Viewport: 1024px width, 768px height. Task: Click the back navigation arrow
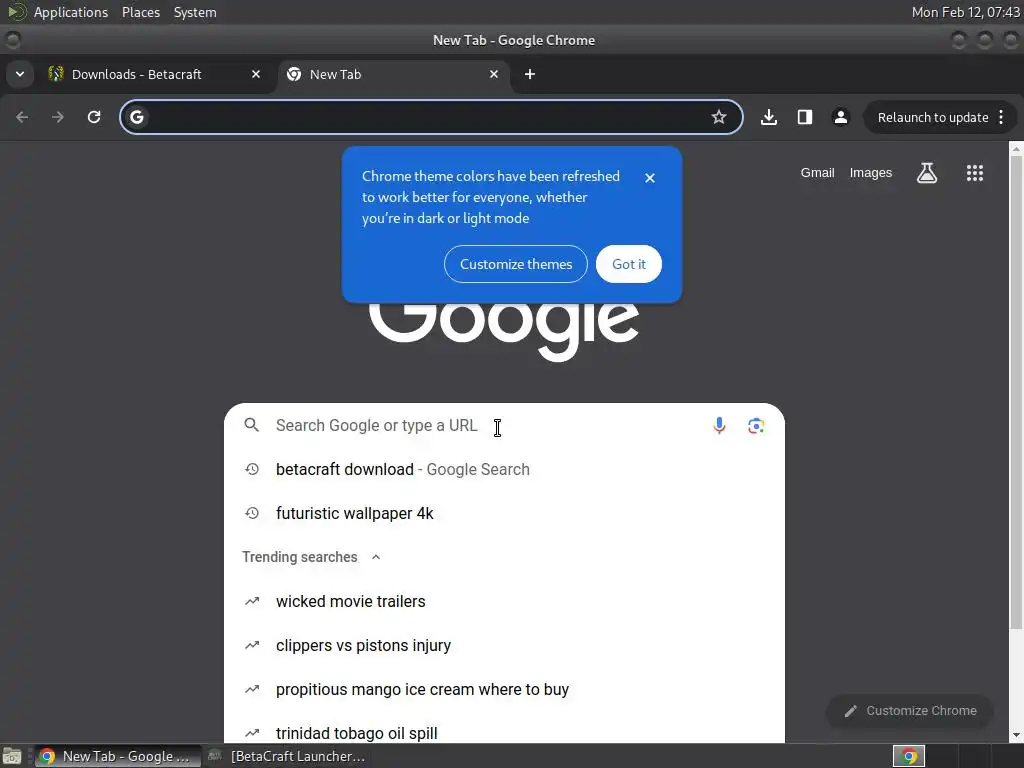[x=22, y=117]
